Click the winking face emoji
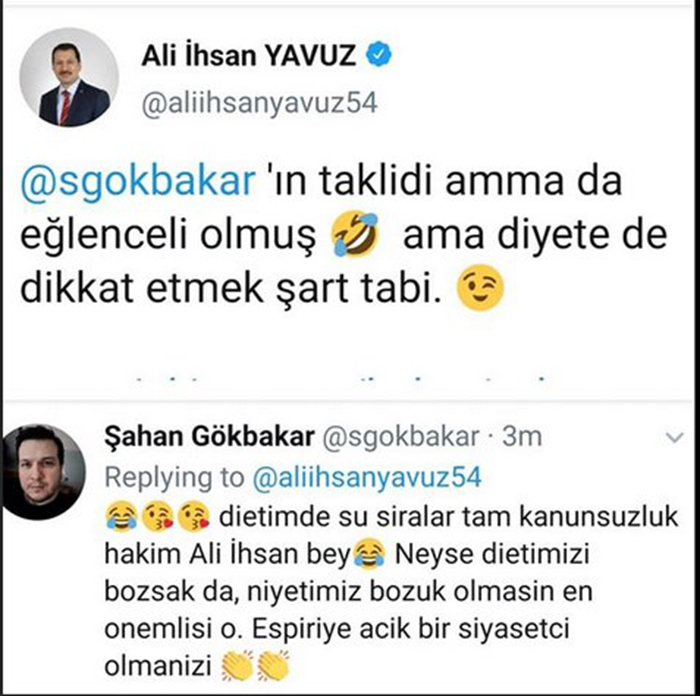 [480, 288]
